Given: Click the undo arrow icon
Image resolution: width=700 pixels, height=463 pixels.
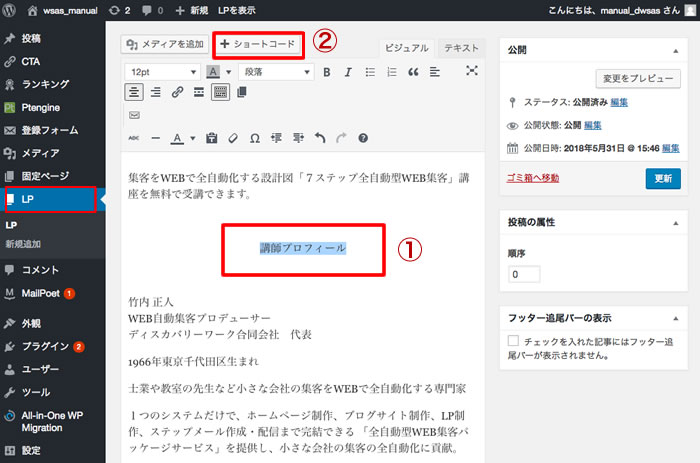Looking at the screenshot, I should [320, 138].
